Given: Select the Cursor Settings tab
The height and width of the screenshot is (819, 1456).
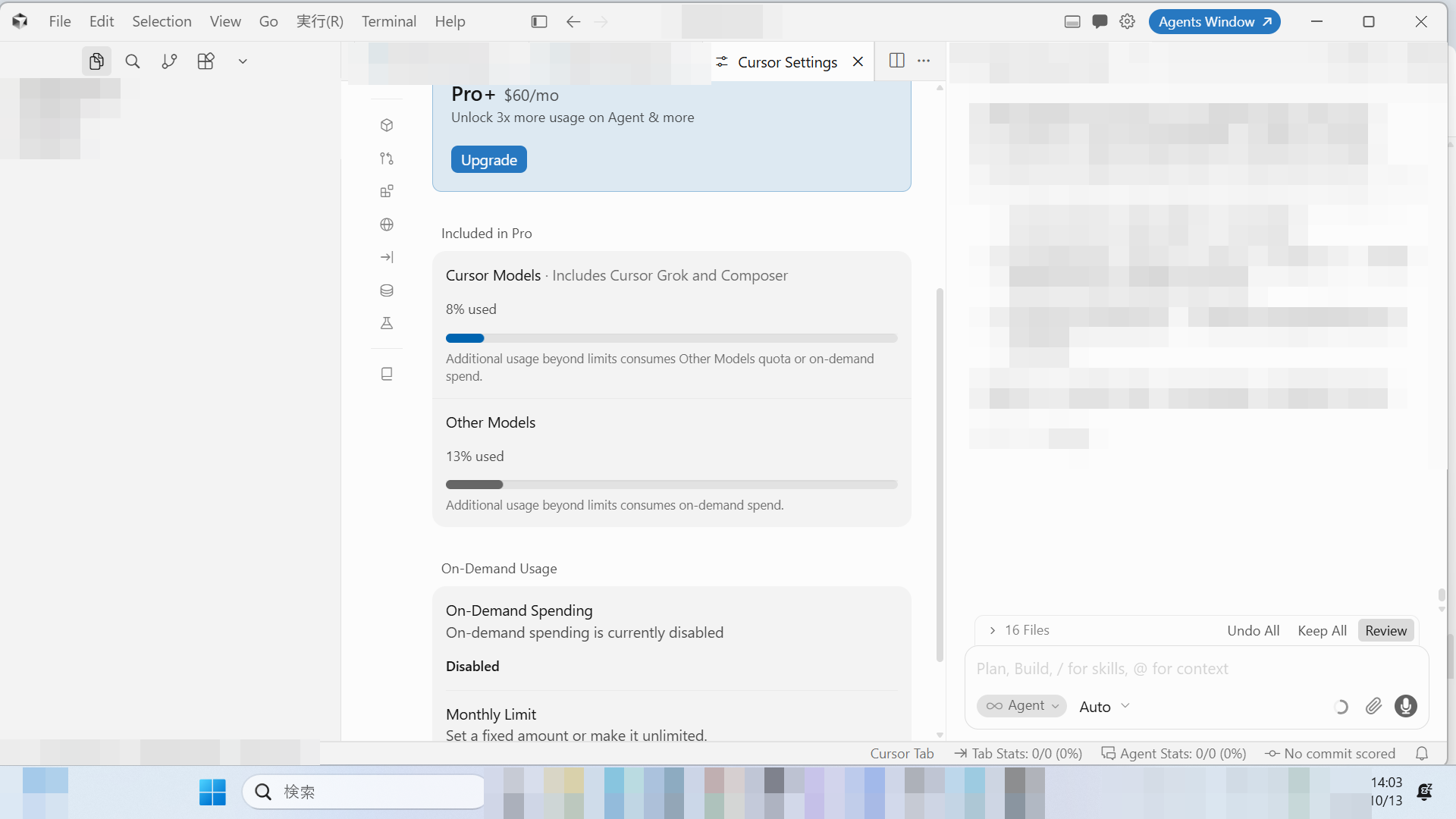Looking at the screenshot, I should 788,62.
